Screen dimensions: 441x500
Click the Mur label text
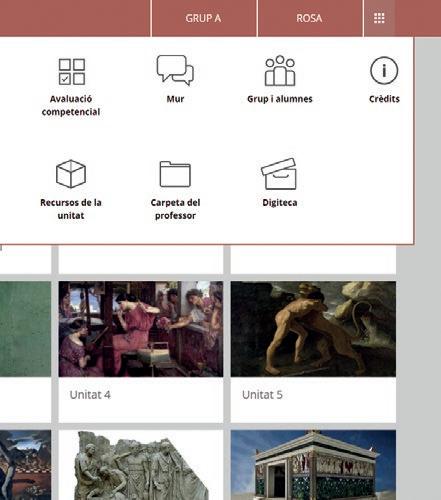(x=175, y=99)
